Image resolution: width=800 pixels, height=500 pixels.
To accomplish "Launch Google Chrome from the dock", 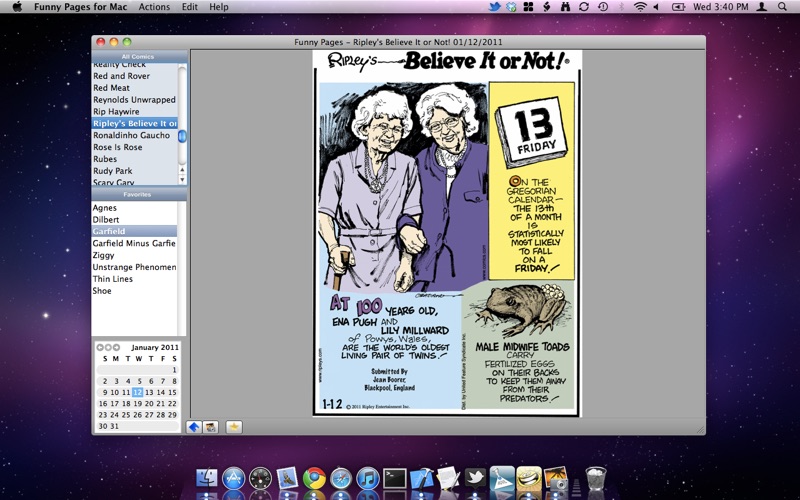I will (x=314, y=479).
